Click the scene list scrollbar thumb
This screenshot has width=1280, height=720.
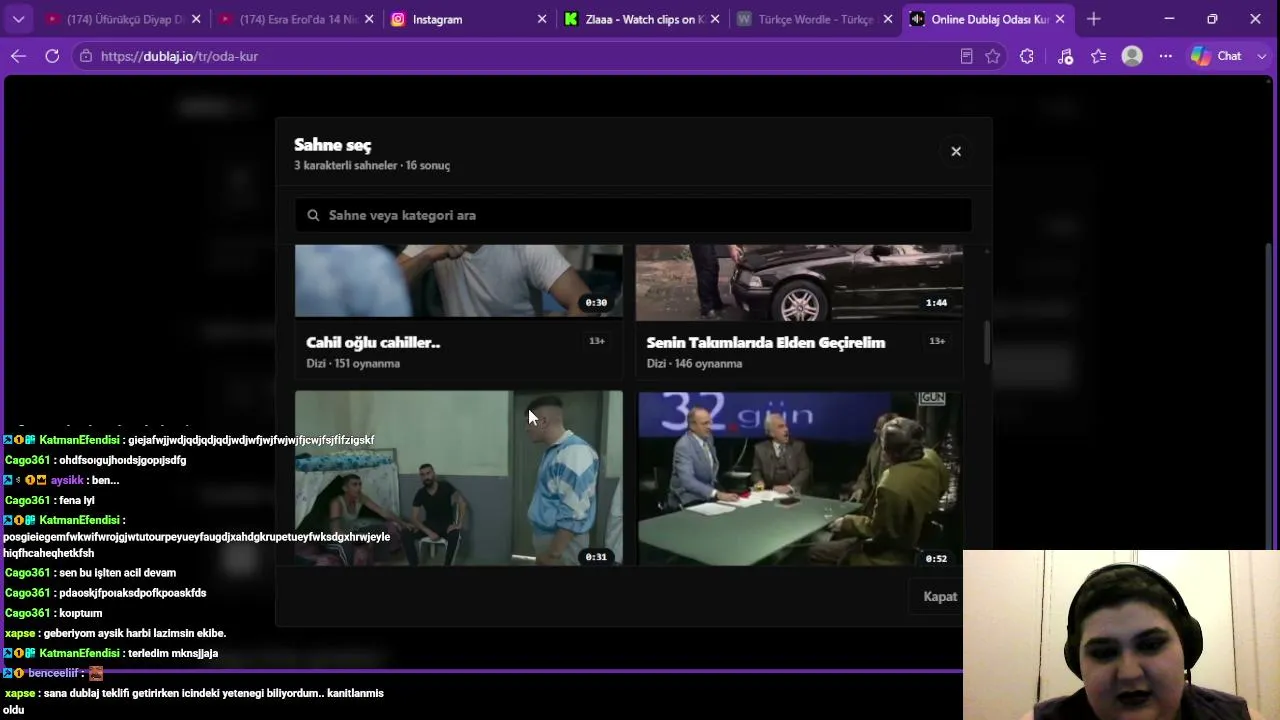[987, 342]
